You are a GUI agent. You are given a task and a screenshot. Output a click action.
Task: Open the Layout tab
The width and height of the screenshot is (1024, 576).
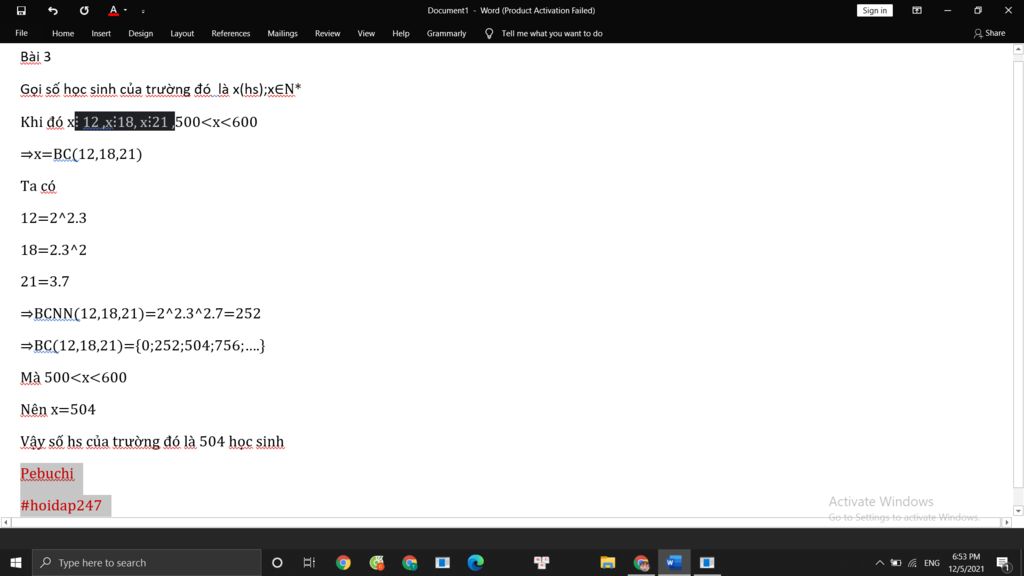(182, 33)
